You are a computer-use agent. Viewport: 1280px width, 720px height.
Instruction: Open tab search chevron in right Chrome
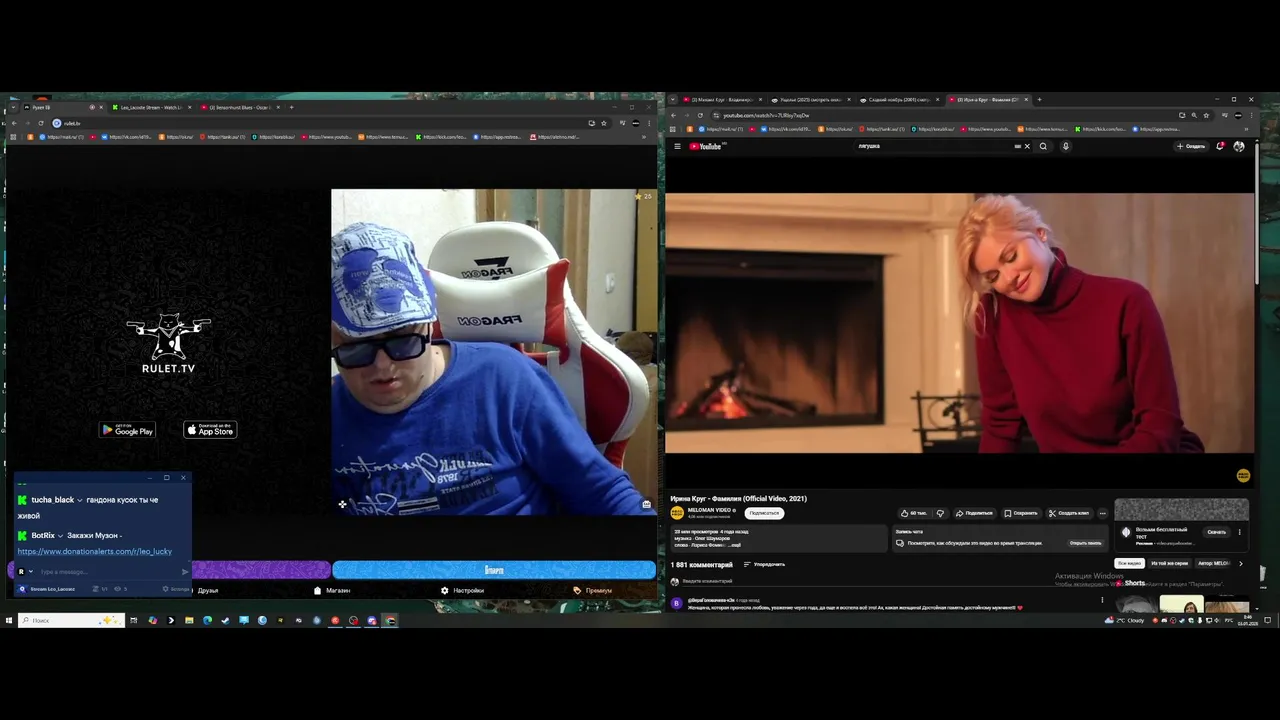click(673, 100)
